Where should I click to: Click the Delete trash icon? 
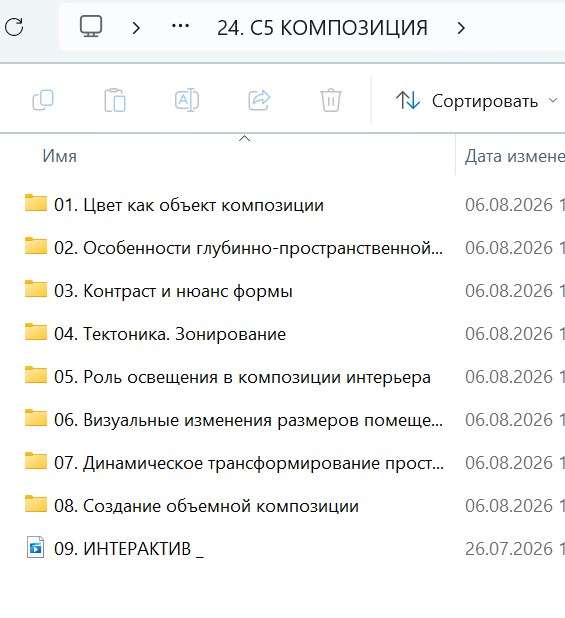click(x=331, y=100)
